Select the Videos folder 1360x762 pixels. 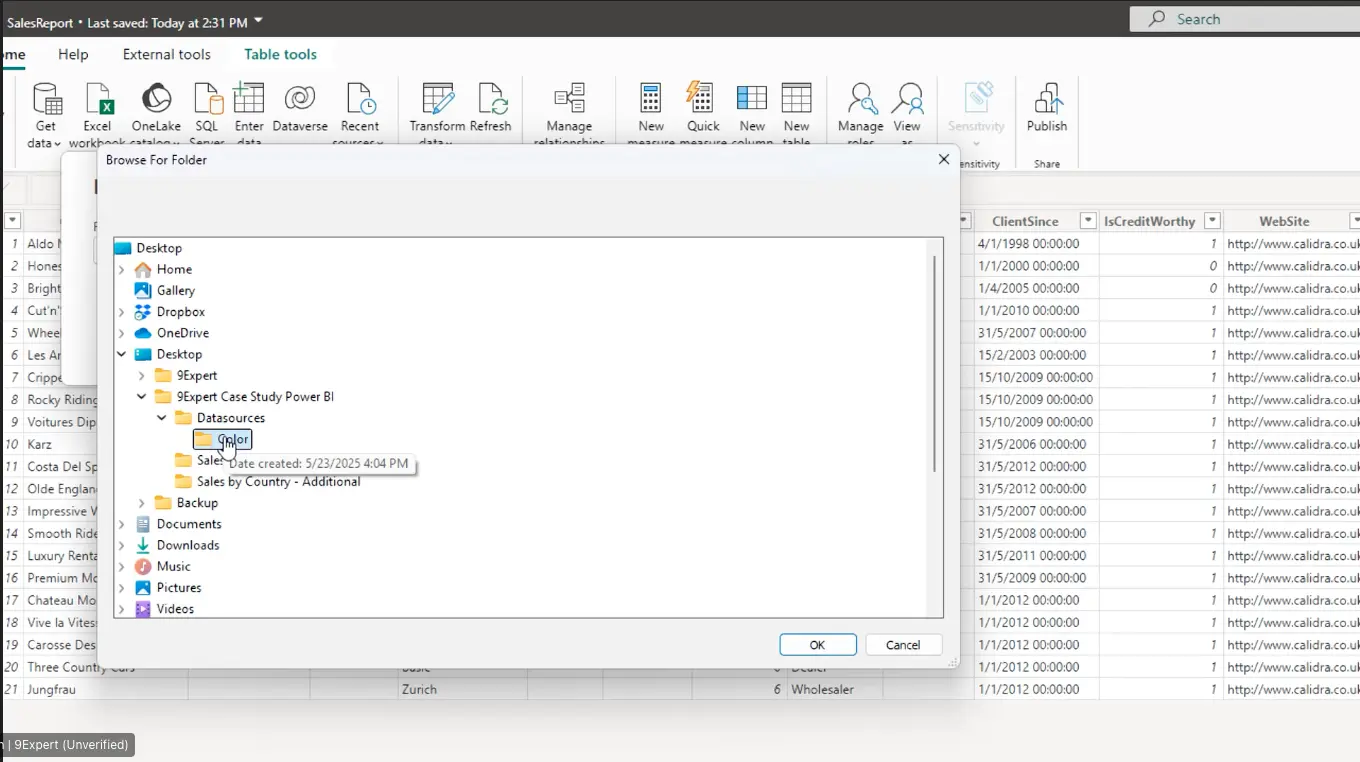pyautogui.click(x=175, y=608)
